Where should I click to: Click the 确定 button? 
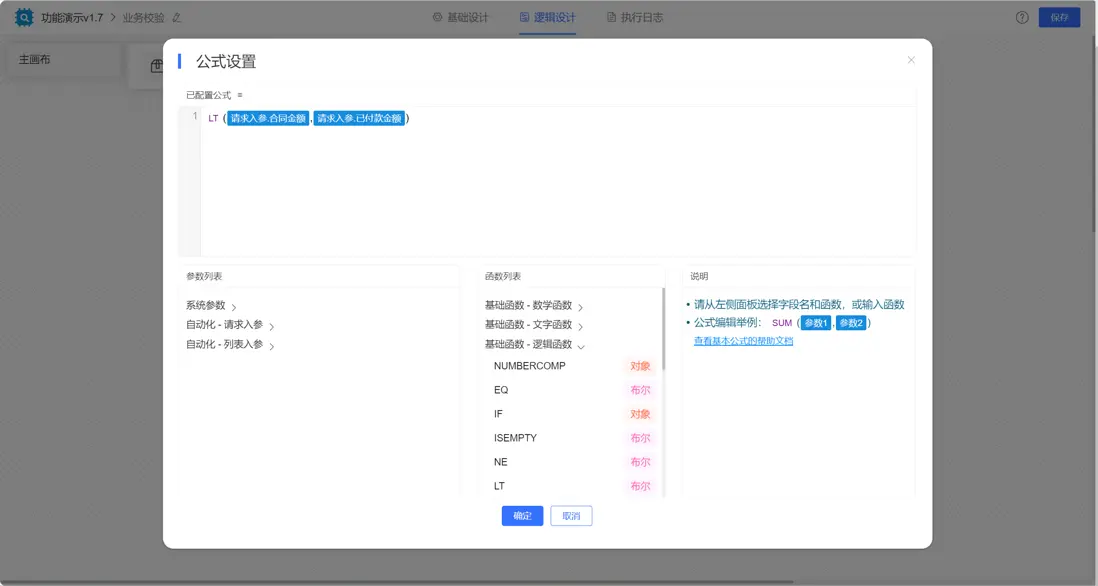[x=522, y=516]
